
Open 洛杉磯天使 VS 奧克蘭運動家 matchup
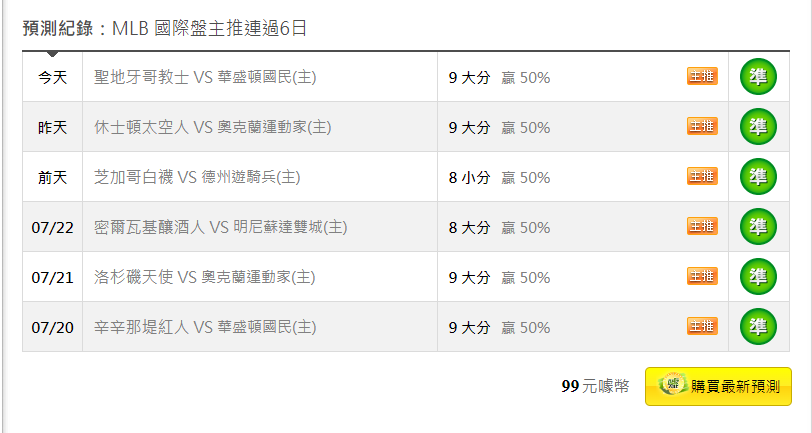point(205,277)
